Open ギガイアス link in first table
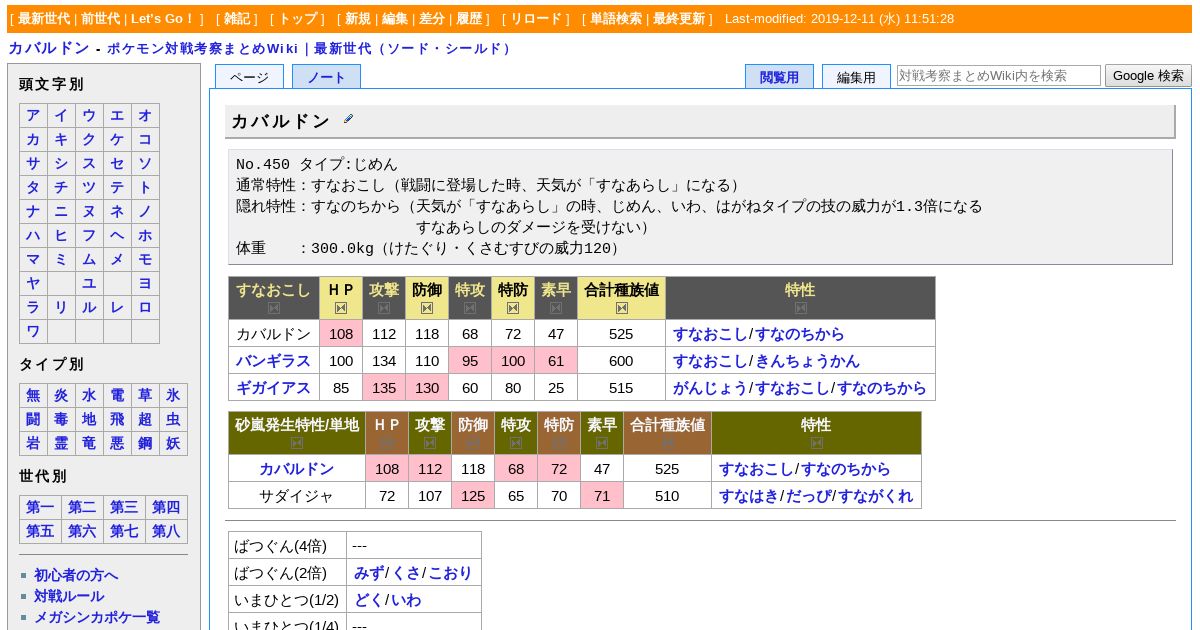The height and width of the screenshot is (630, 1200). [x=273, y=388]
